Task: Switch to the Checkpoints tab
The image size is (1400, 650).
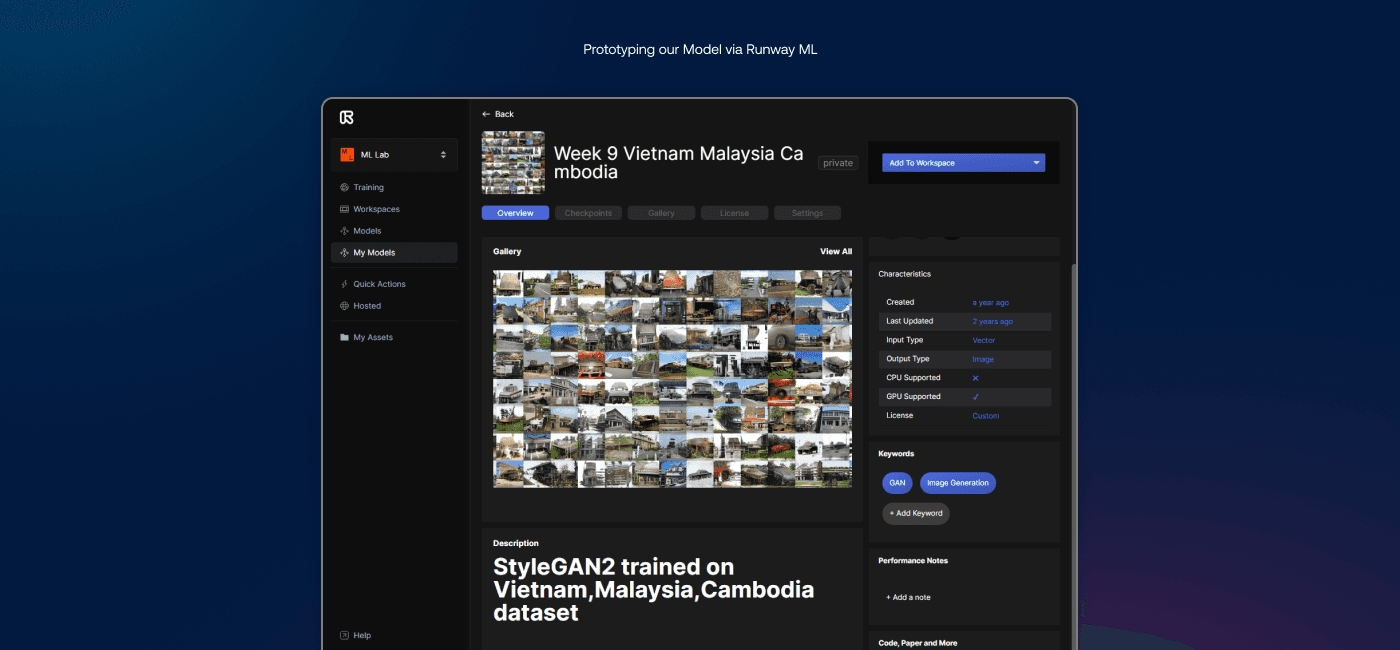Action: click(588, 213)
